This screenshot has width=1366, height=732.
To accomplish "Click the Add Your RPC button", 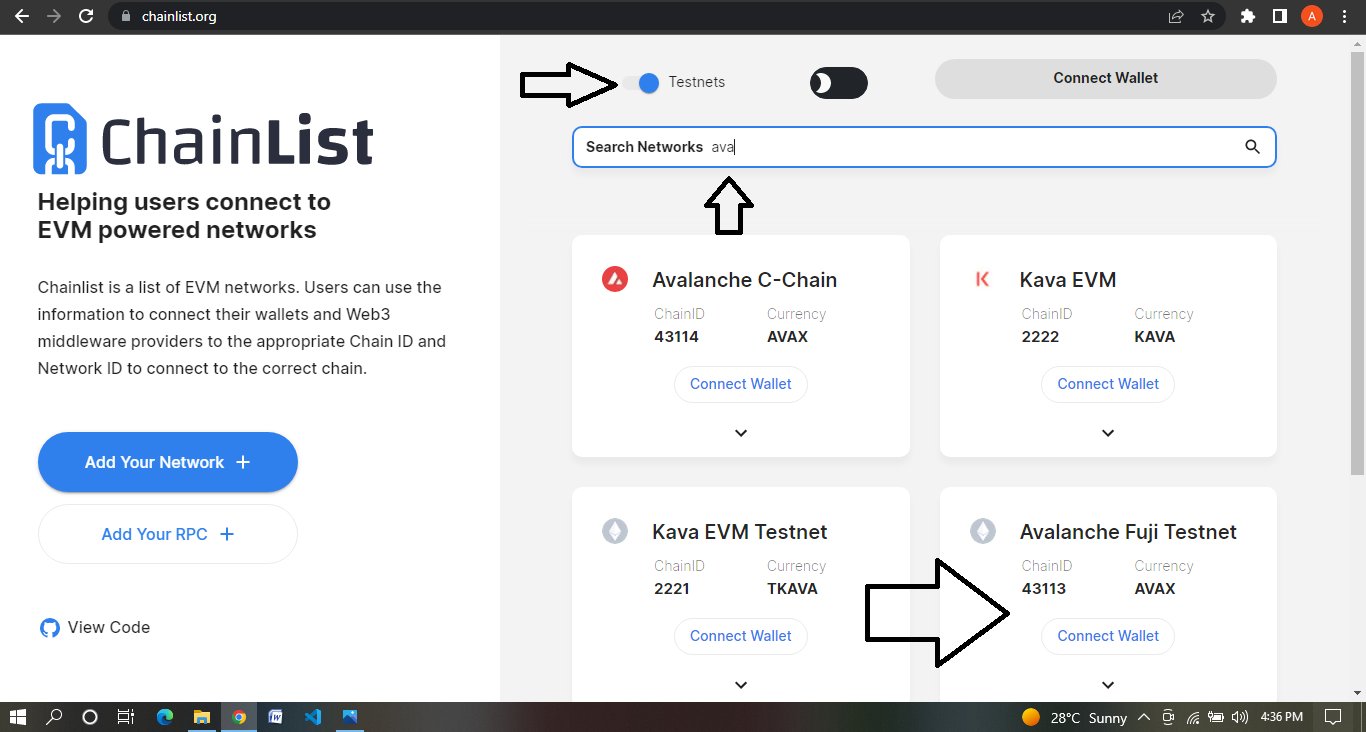I will [x=168, y=534].
